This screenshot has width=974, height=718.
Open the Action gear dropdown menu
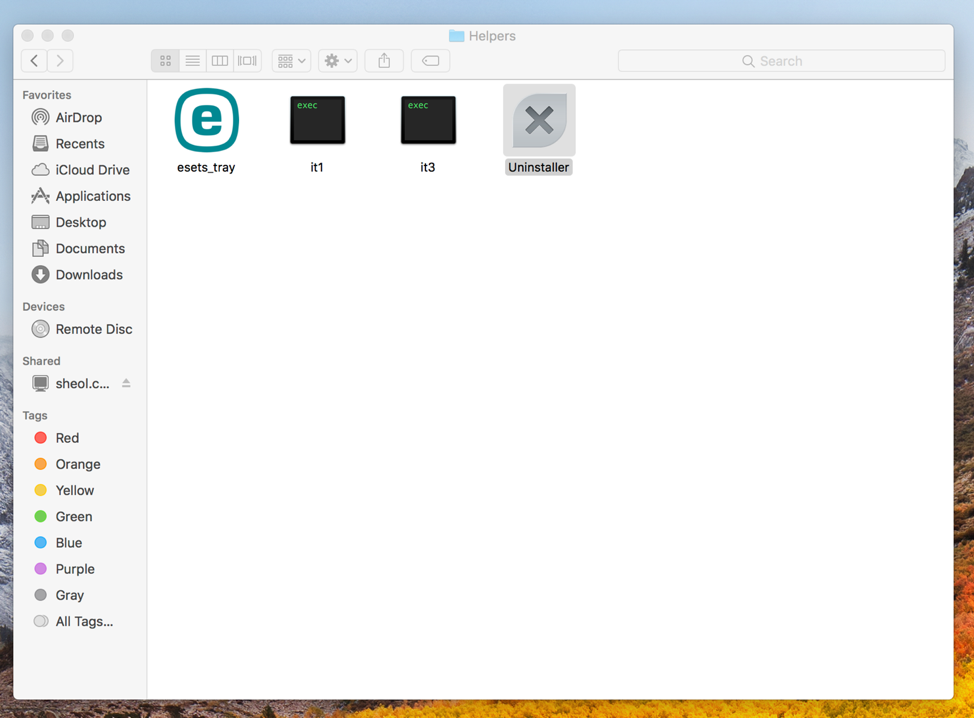click(338, 61)
